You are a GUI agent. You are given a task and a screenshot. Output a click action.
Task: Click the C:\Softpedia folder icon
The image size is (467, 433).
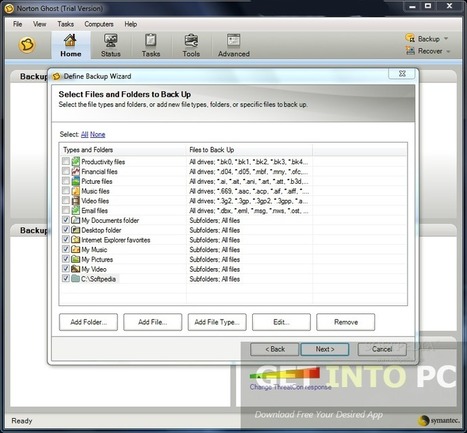tap(76, 278)
